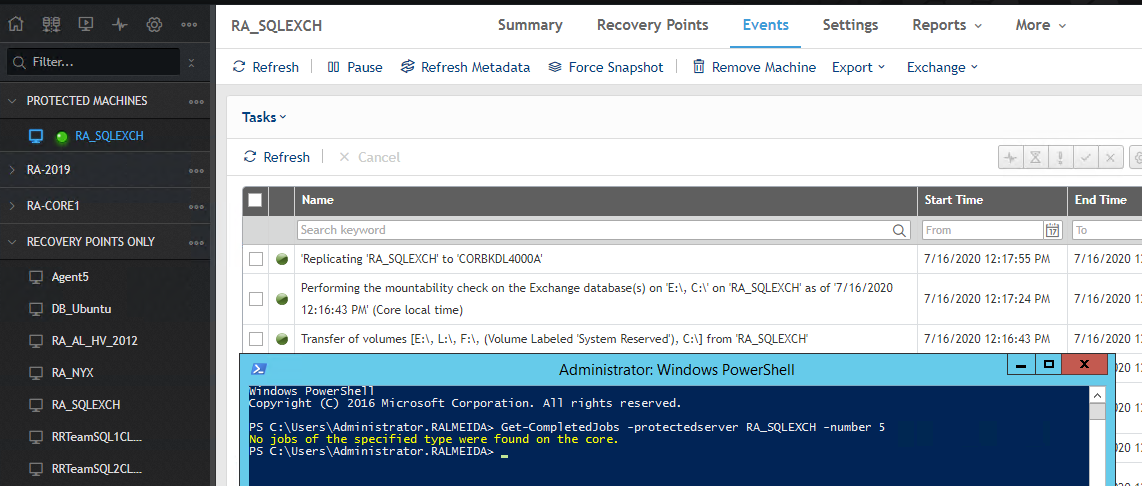
Task: Collapse the Recovery Points Only section
Action: point(12,242)
